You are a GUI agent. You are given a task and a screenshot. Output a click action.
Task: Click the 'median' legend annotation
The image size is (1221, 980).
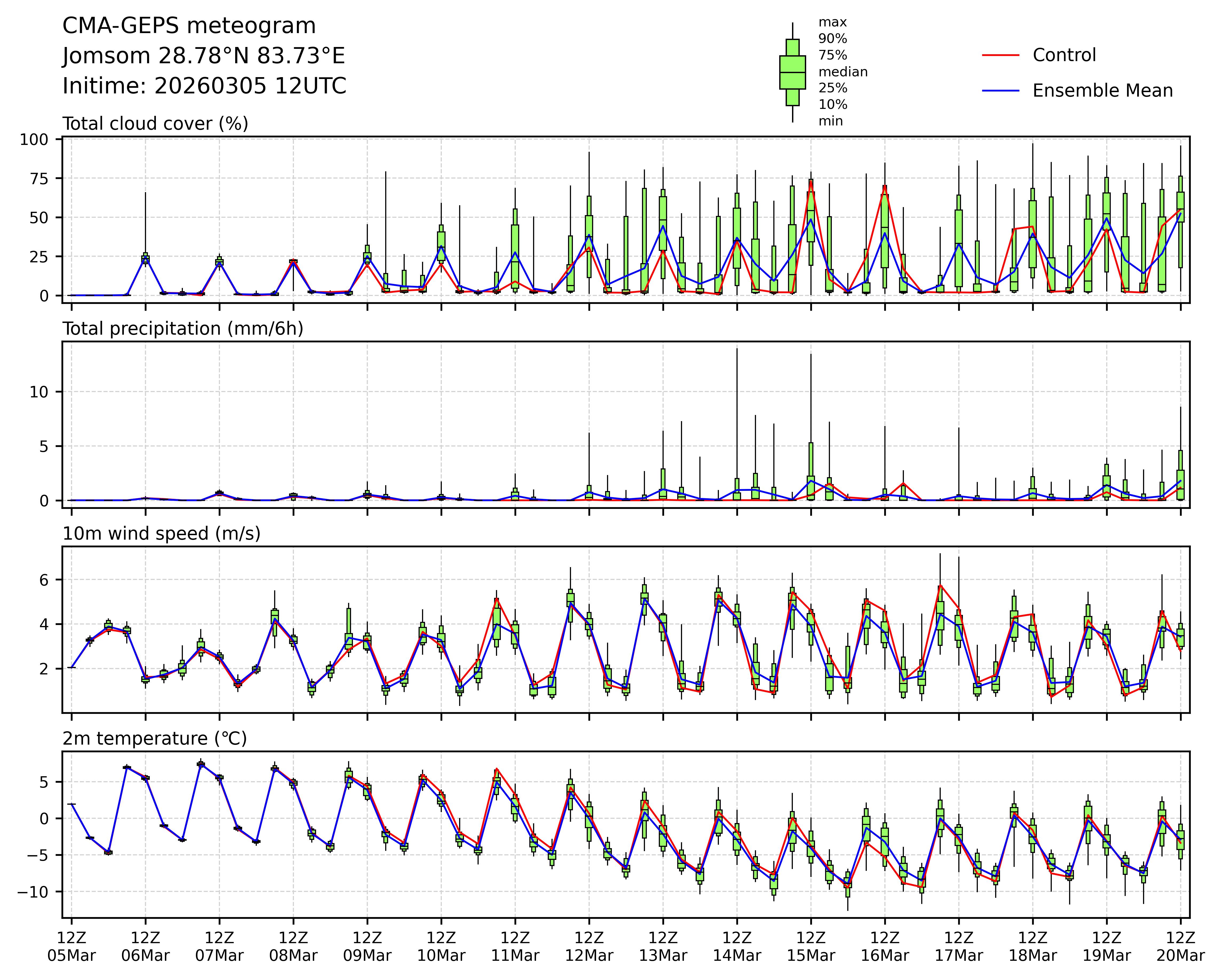coord(843,72)
